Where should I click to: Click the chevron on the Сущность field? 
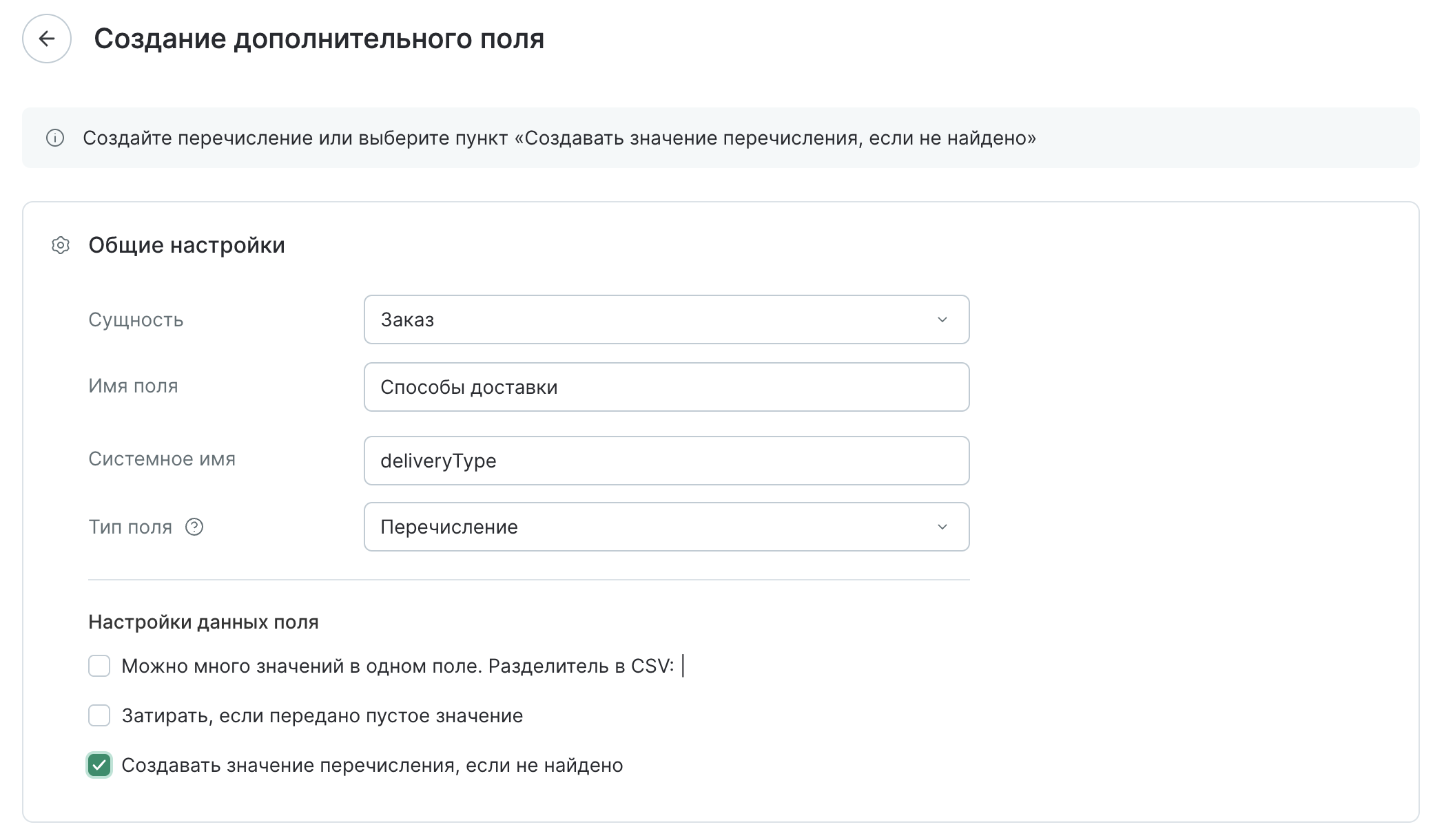pos(944,319)
